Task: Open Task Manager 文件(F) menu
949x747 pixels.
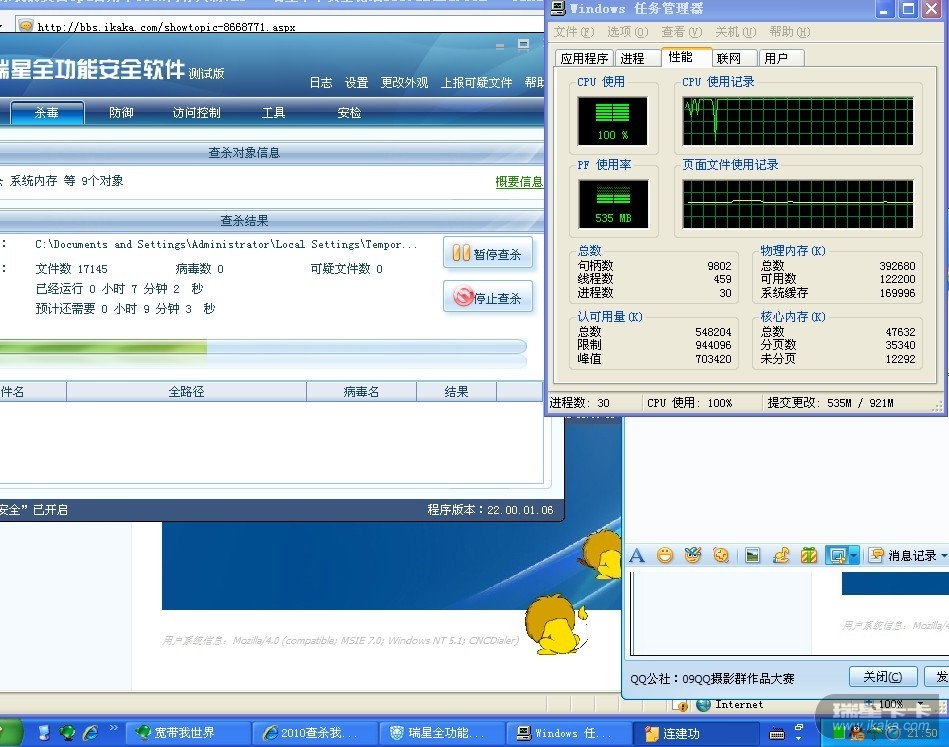Action: pos(574,31)
